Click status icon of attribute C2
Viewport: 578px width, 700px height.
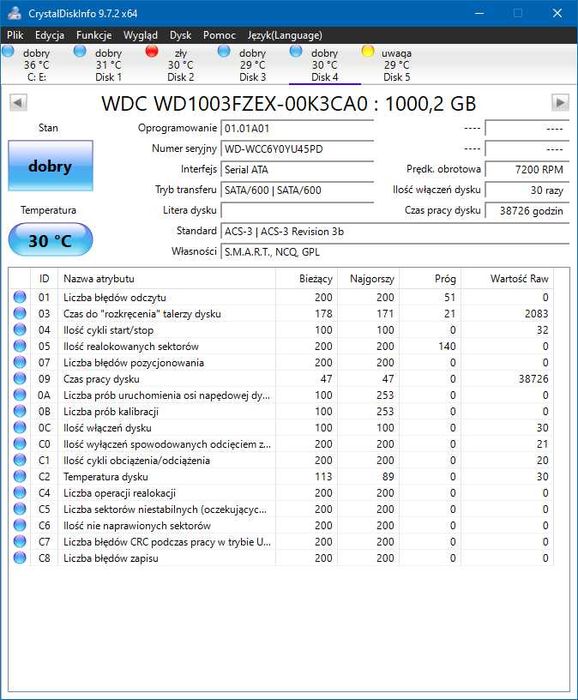pyautogui.click(x=20, y=476)
